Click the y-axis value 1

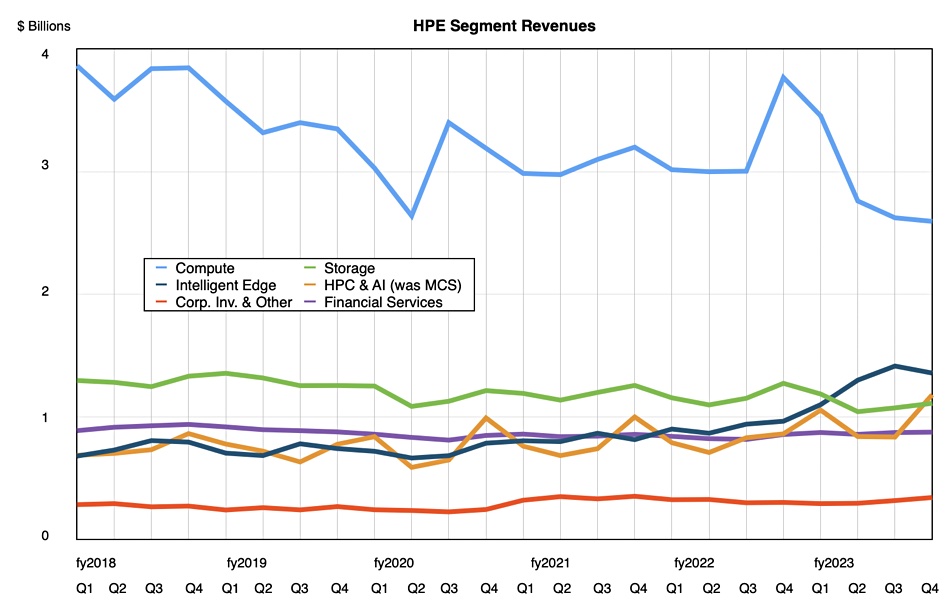coord(45,417)
